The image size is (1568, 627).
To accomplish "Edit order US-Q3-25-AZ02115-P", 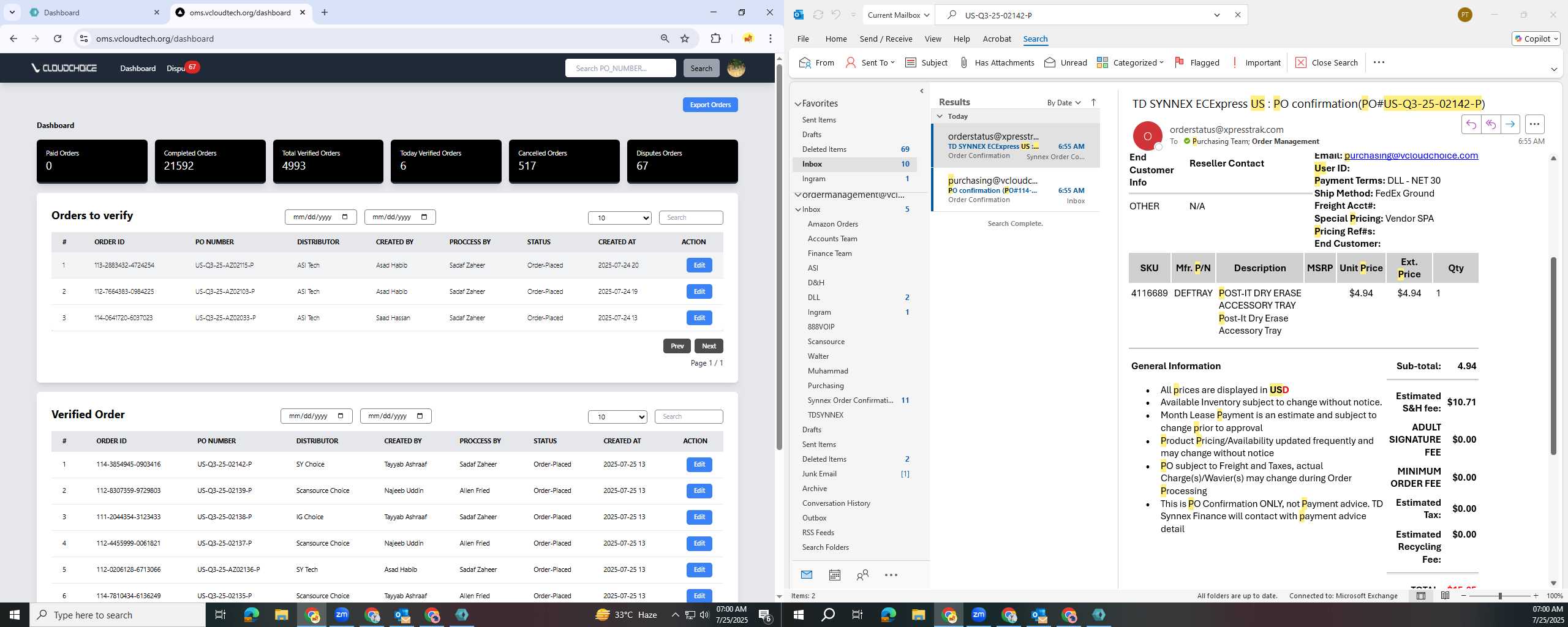I will click(699, 265).
